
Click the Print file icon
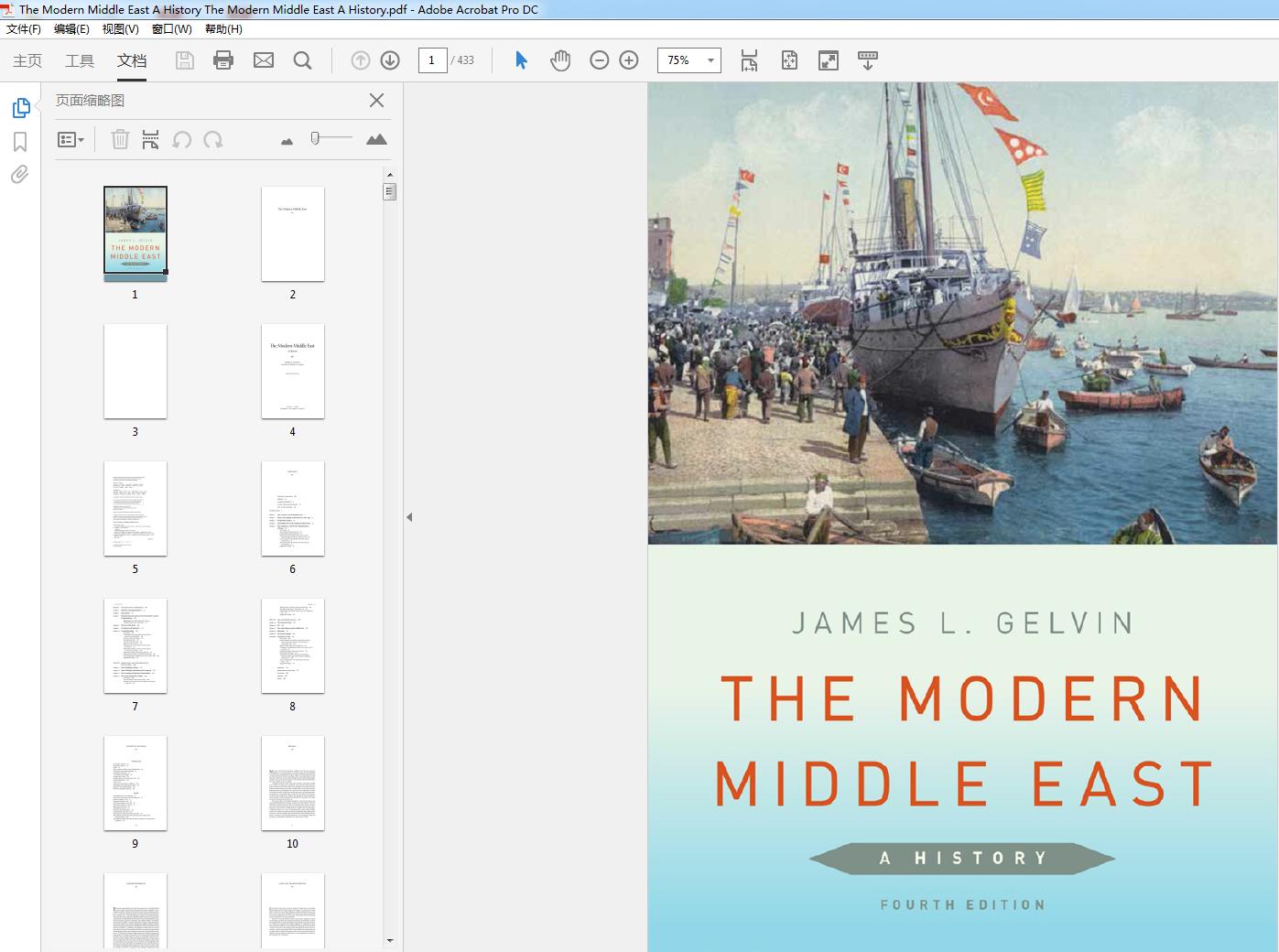click(222, 60)
